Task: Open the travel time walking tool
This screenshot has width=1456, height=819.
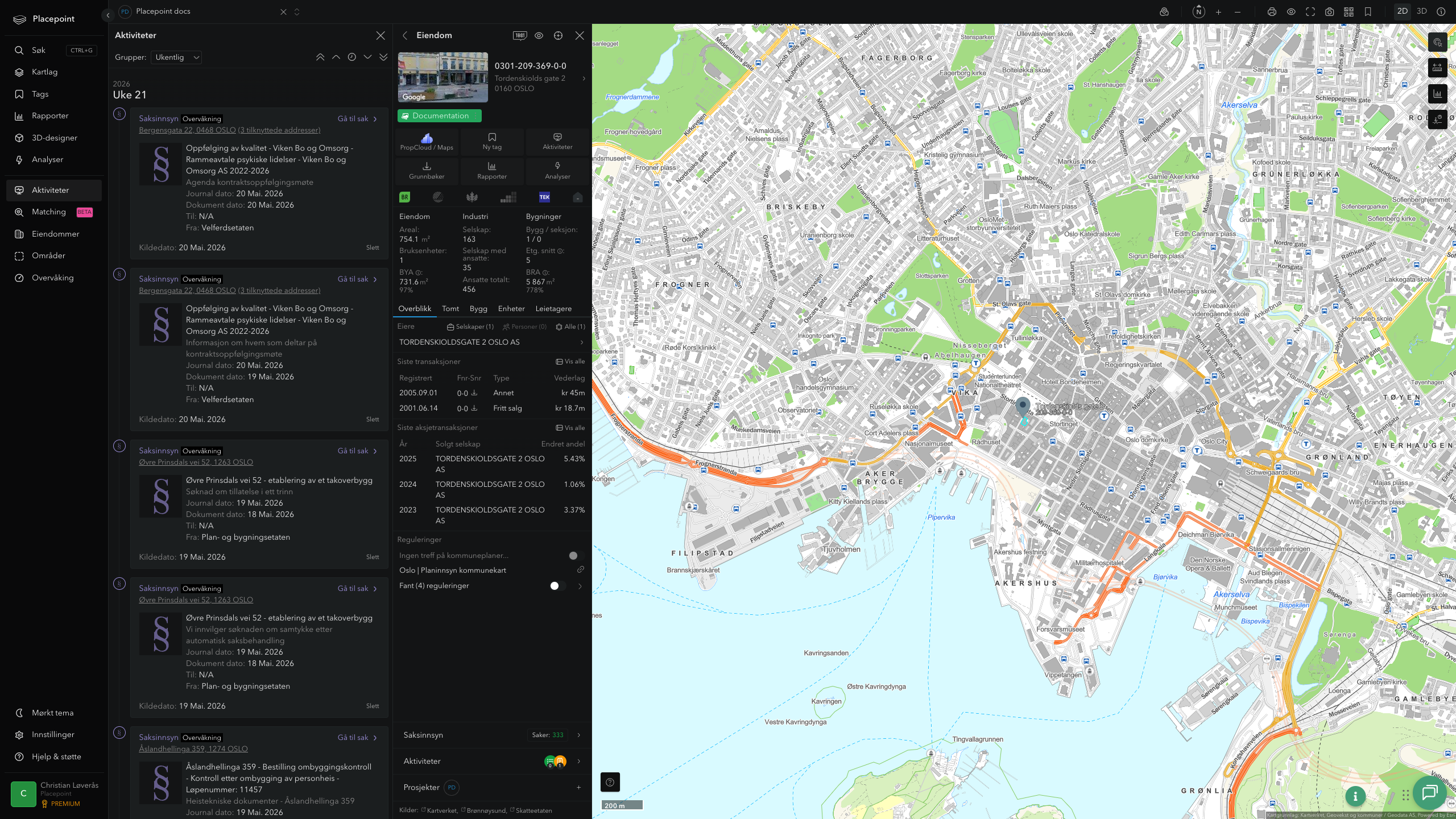Action: [1438, 119]
